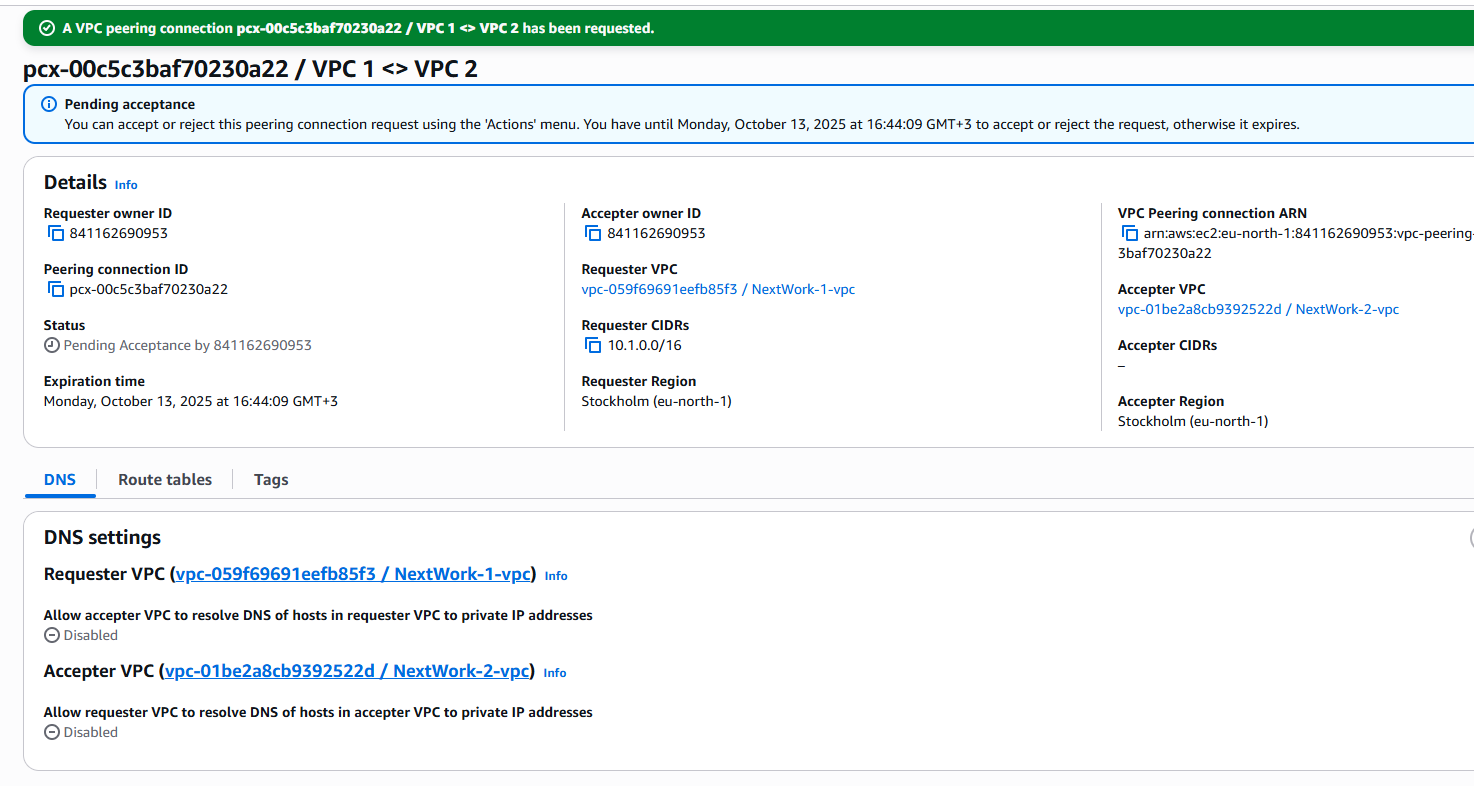Click the Pending acceptance info icon
The image size is (1474, 786).
coord(49,104)
